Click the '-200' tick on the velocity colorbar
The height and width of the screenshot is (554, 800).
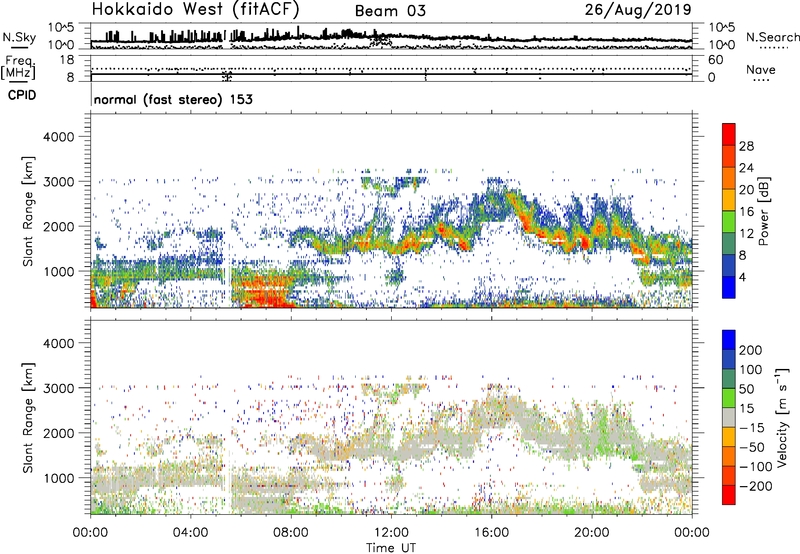pos(755,486)
